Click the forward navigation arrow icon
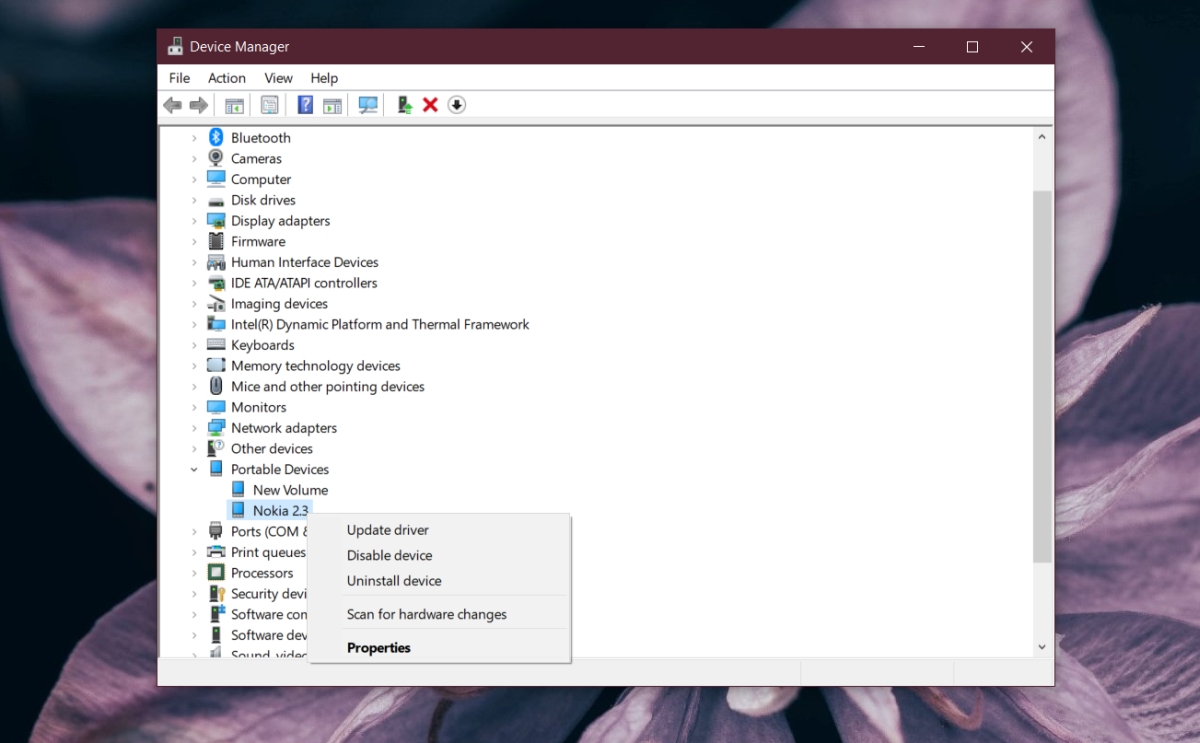Screen dimensions: 1200x743 pyautogui.click(x=198, y=105)
